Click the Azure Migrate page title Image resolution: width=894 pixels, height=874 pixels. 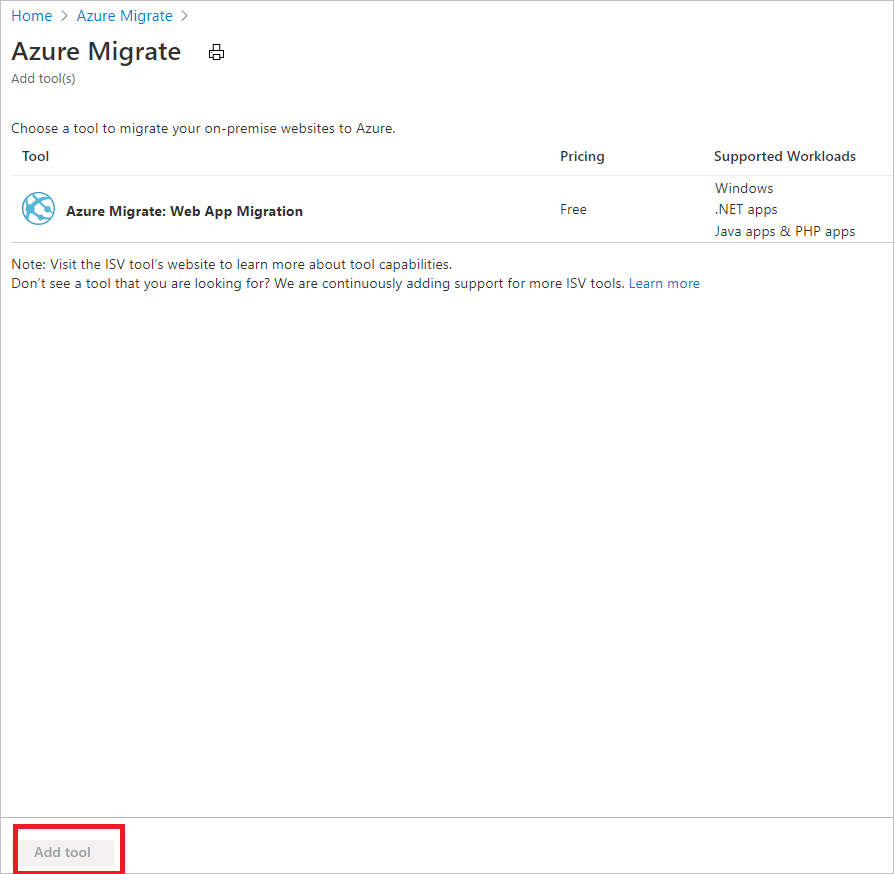pyautogui.click(x=96, y=52)
